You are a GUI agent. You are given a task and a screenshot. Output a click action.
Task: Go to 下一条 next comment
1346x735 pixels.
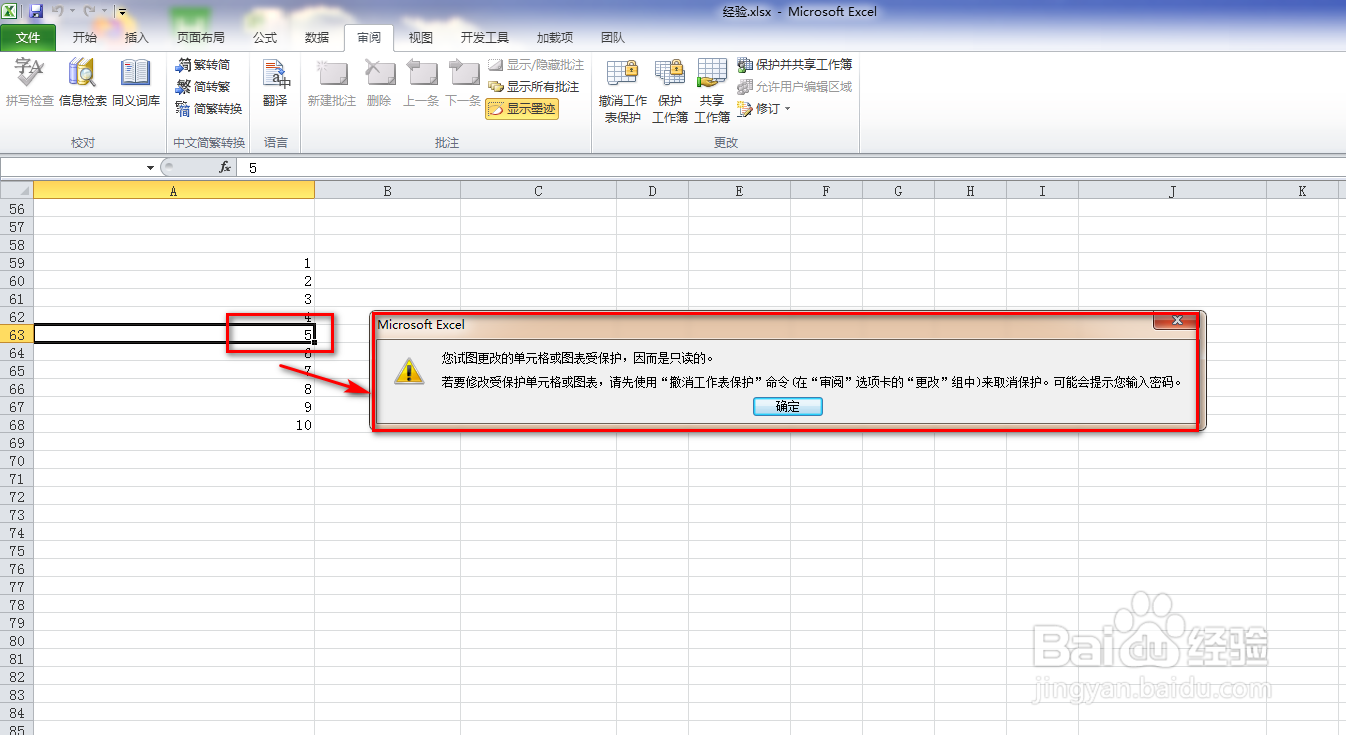tap(463, 83)
